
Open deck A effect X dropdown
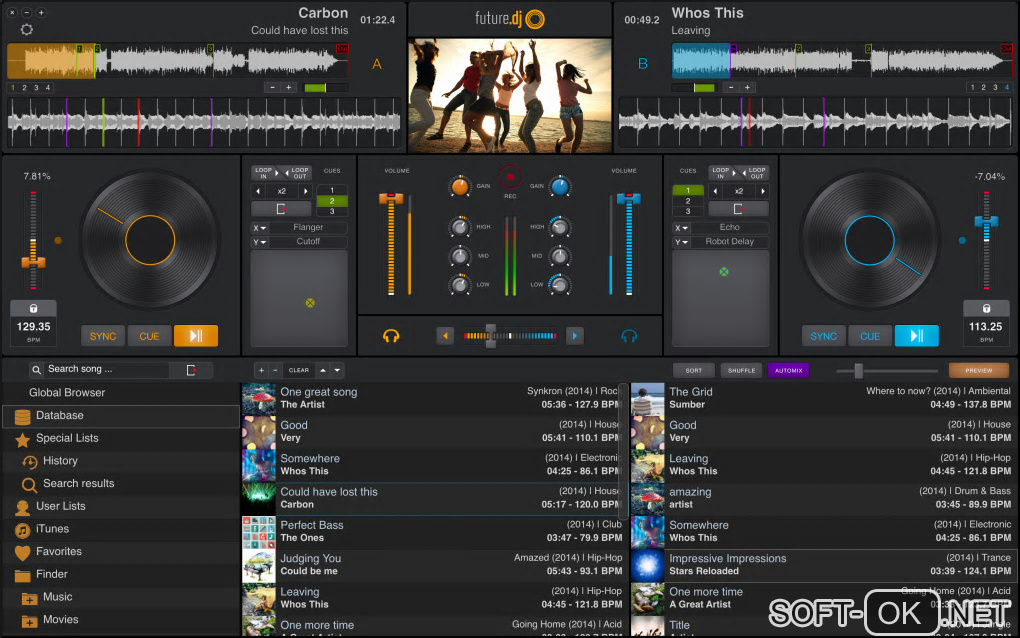(x=259, y=228)
